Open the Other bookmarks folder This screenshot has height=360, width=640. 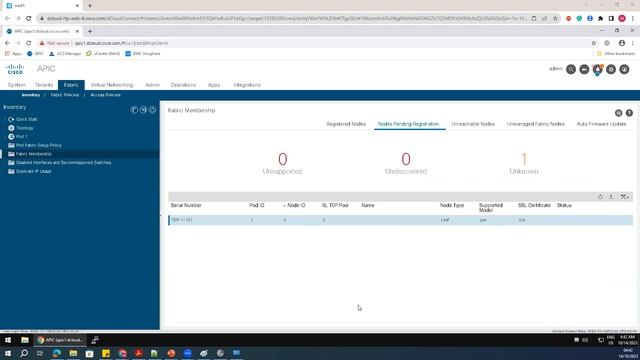pos(616,53)
